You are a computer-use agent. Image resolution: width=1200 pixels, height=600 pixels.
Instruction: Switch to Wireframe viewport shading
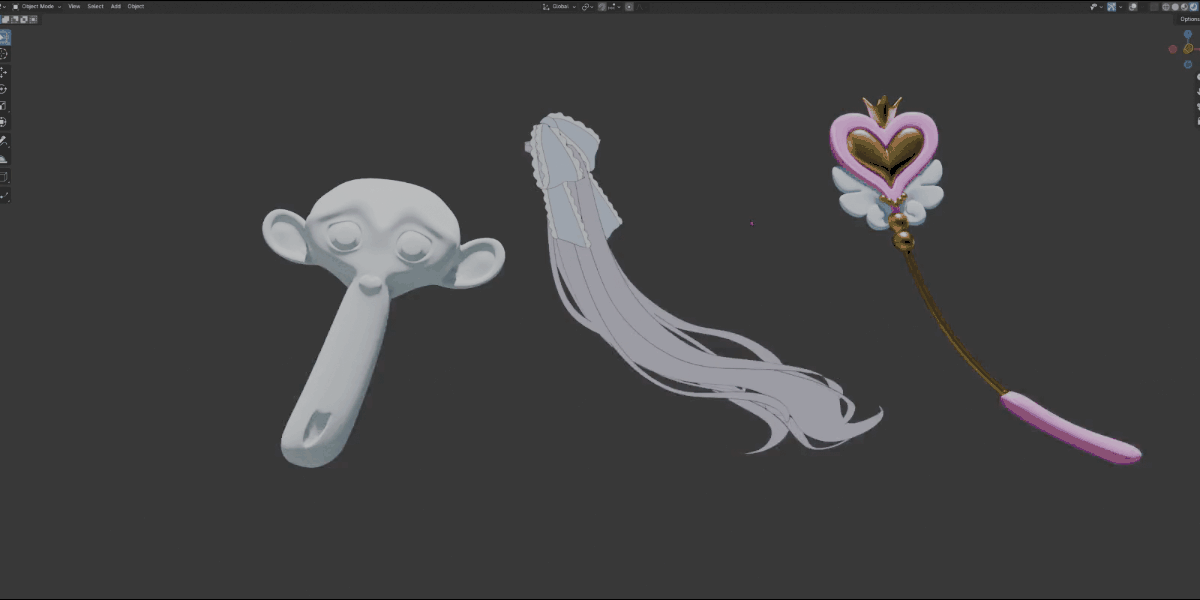coord(1166,7)
